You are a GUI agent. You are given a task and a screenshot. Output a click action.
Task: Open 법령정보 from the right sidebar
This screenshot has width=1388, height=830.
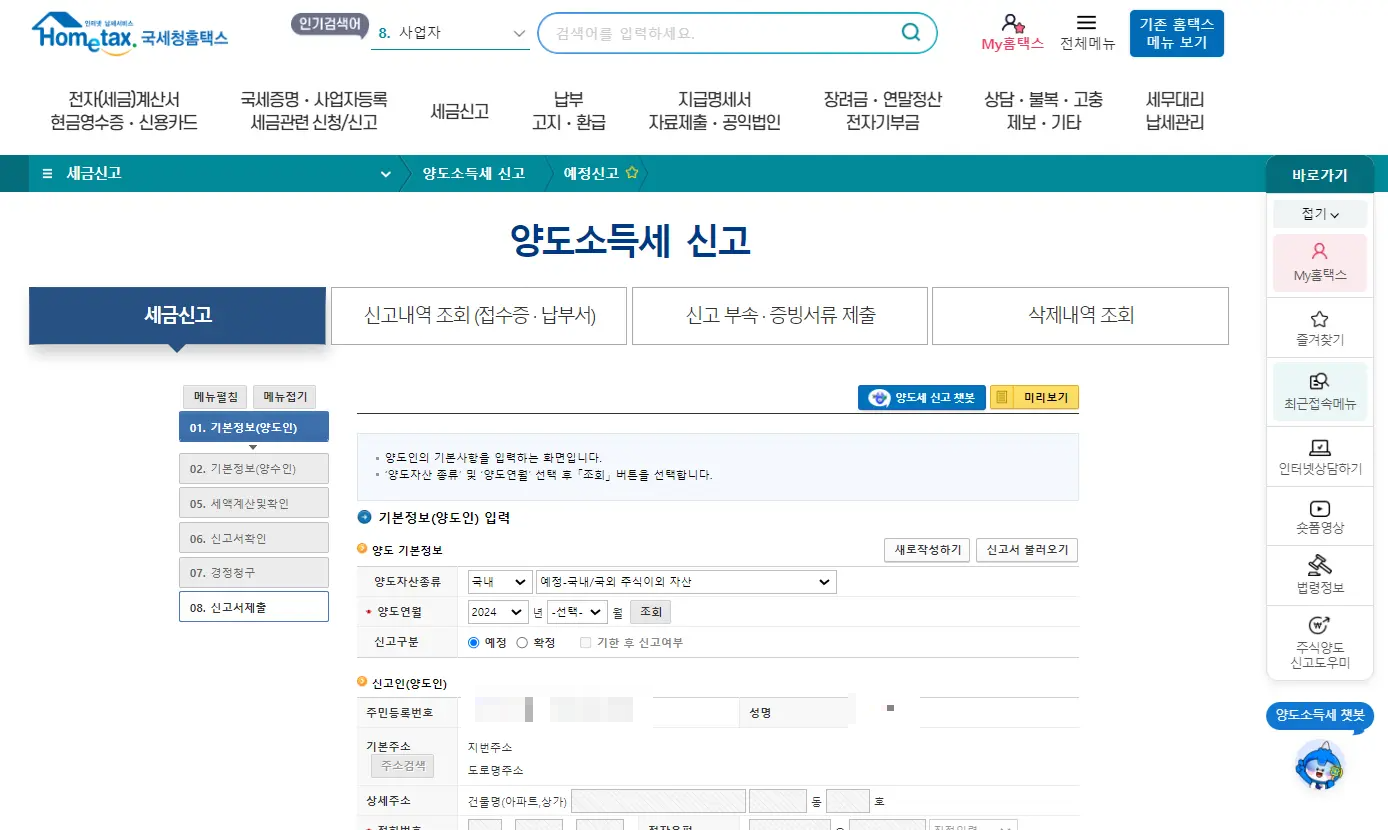(1318, 575)
